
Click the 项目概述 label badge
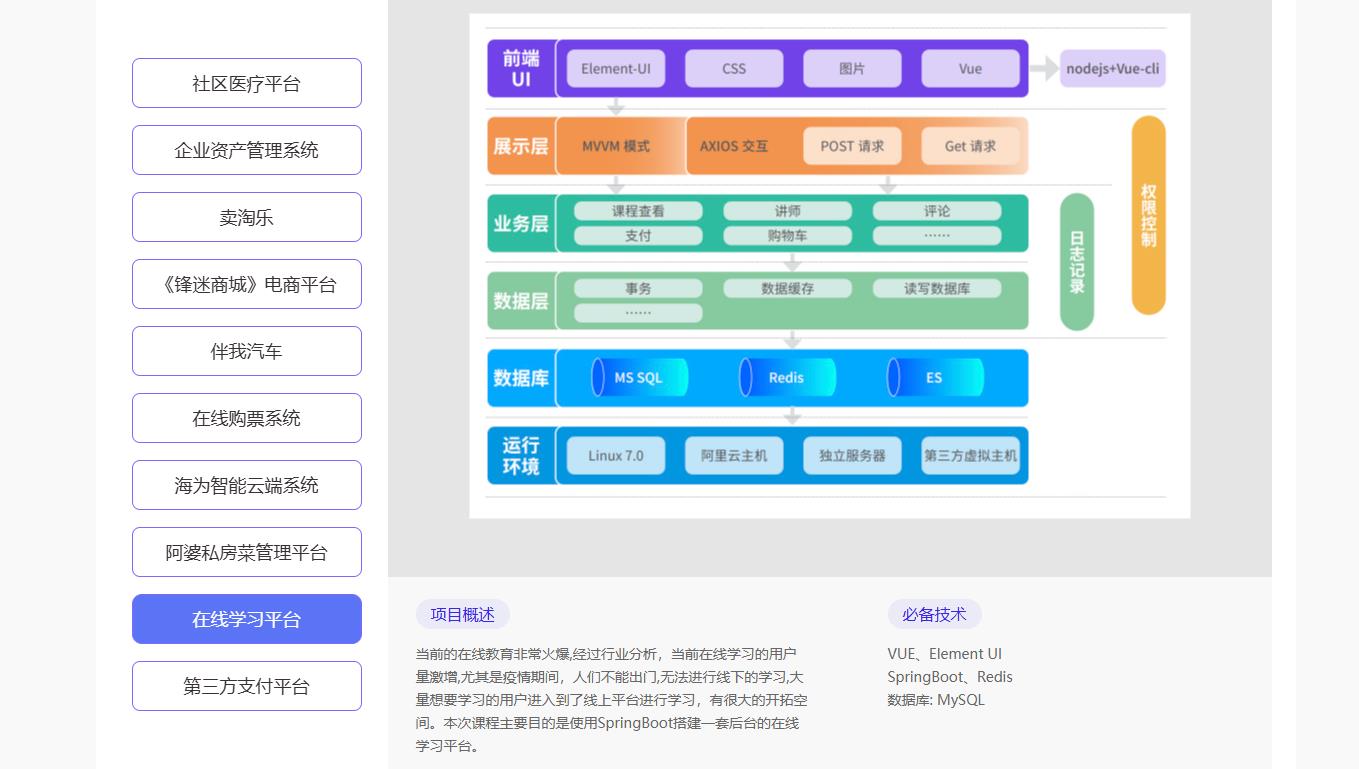coord(462,614)
